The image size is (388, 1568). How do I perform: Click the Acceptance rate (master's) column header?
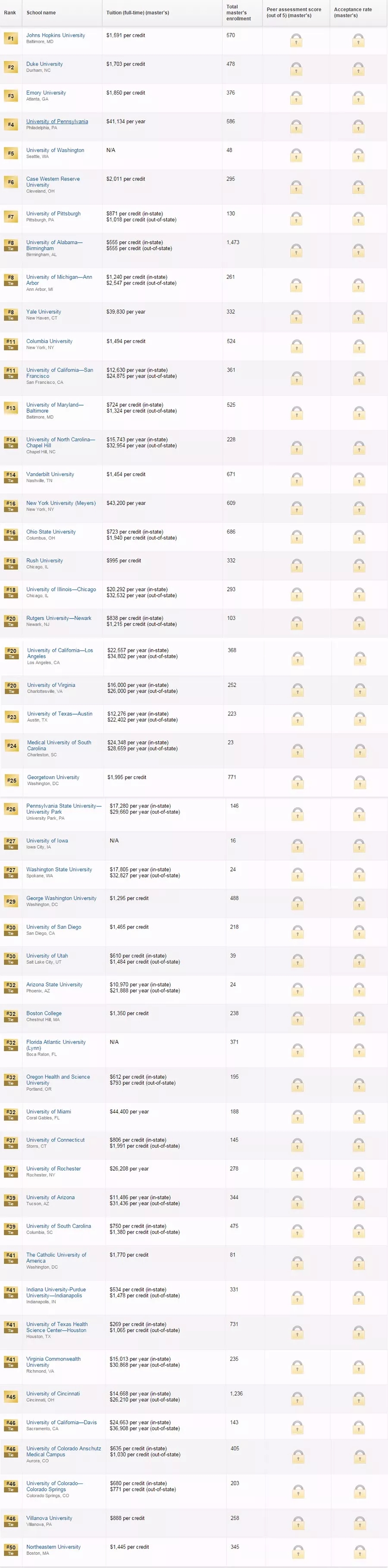click(x=353, y=13)
